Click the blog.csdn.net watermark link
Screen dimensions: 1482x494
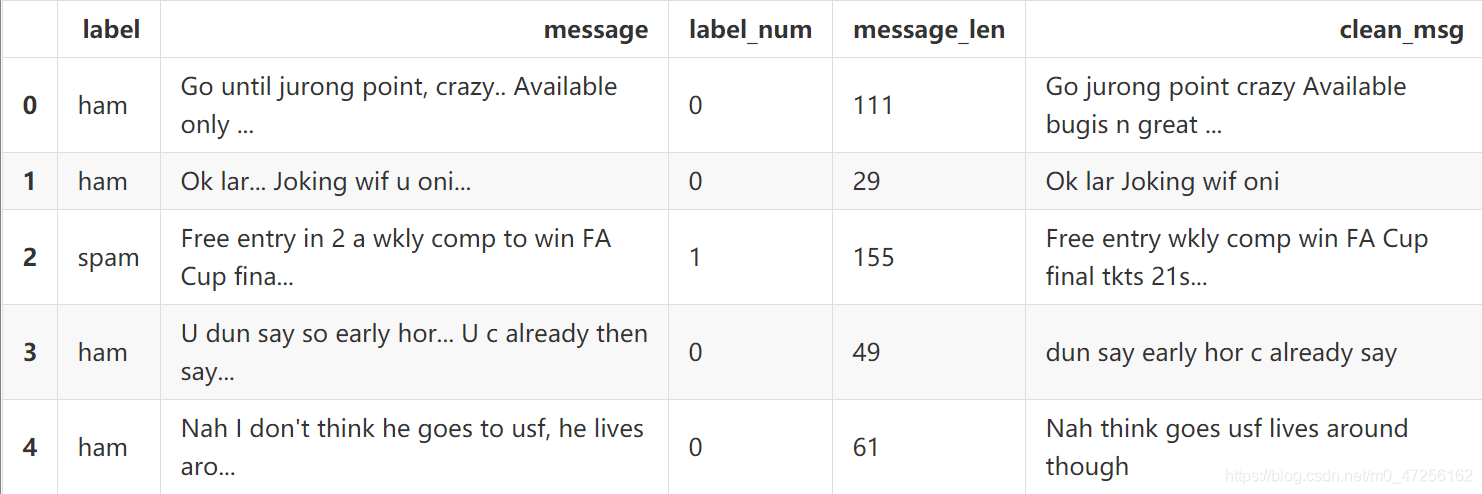(x=1349, y=476)
